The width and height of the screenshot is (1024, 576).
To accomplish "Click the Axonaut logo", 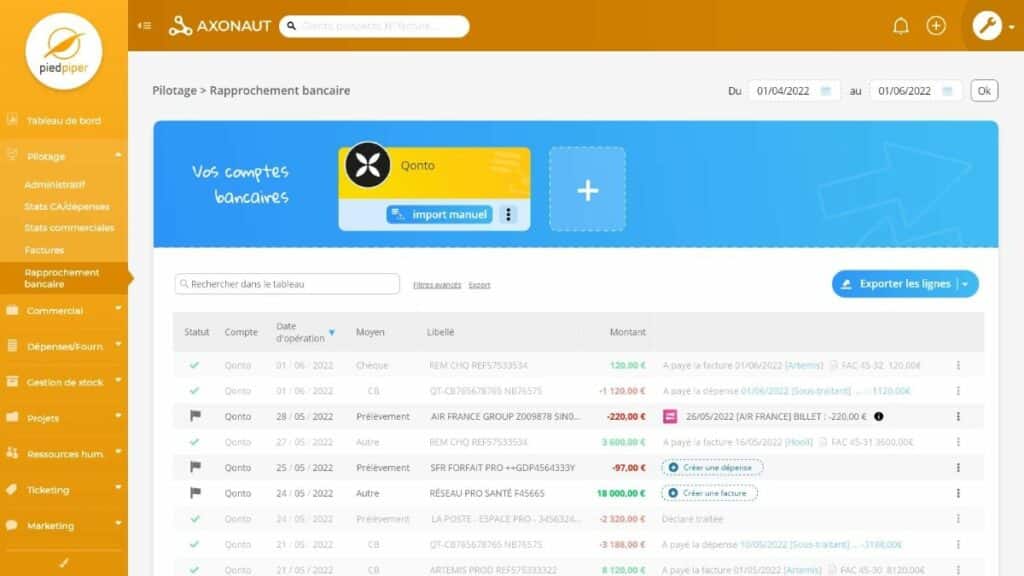I will click(220, 26).
